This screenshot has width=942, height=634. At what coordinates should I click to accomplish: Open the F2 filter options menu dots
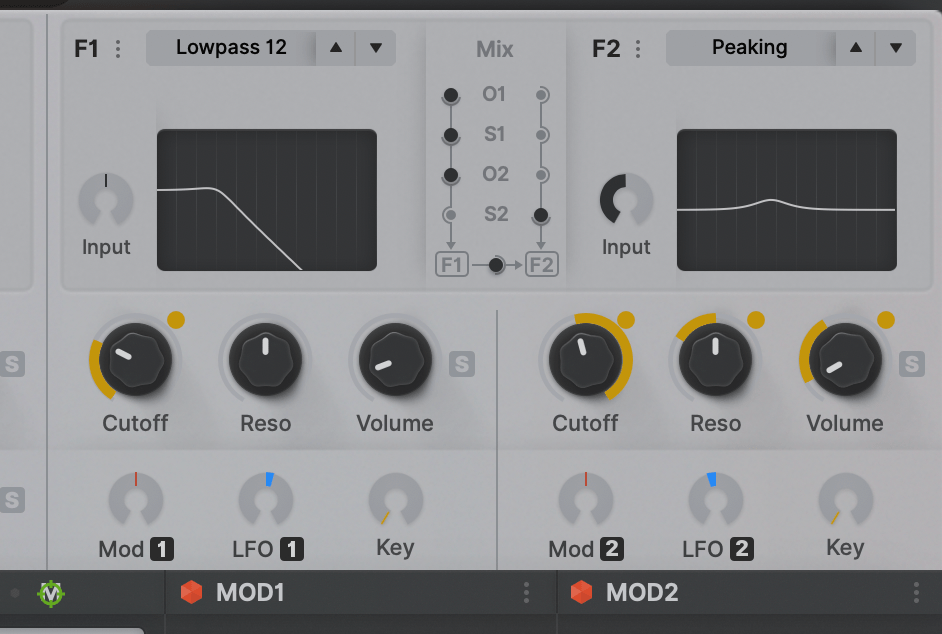pos(637,49)
